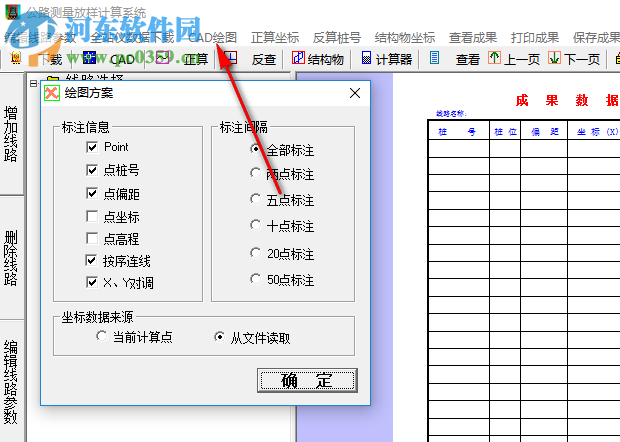Click the 线路名称 label in results sheet

tap(451, 114)
